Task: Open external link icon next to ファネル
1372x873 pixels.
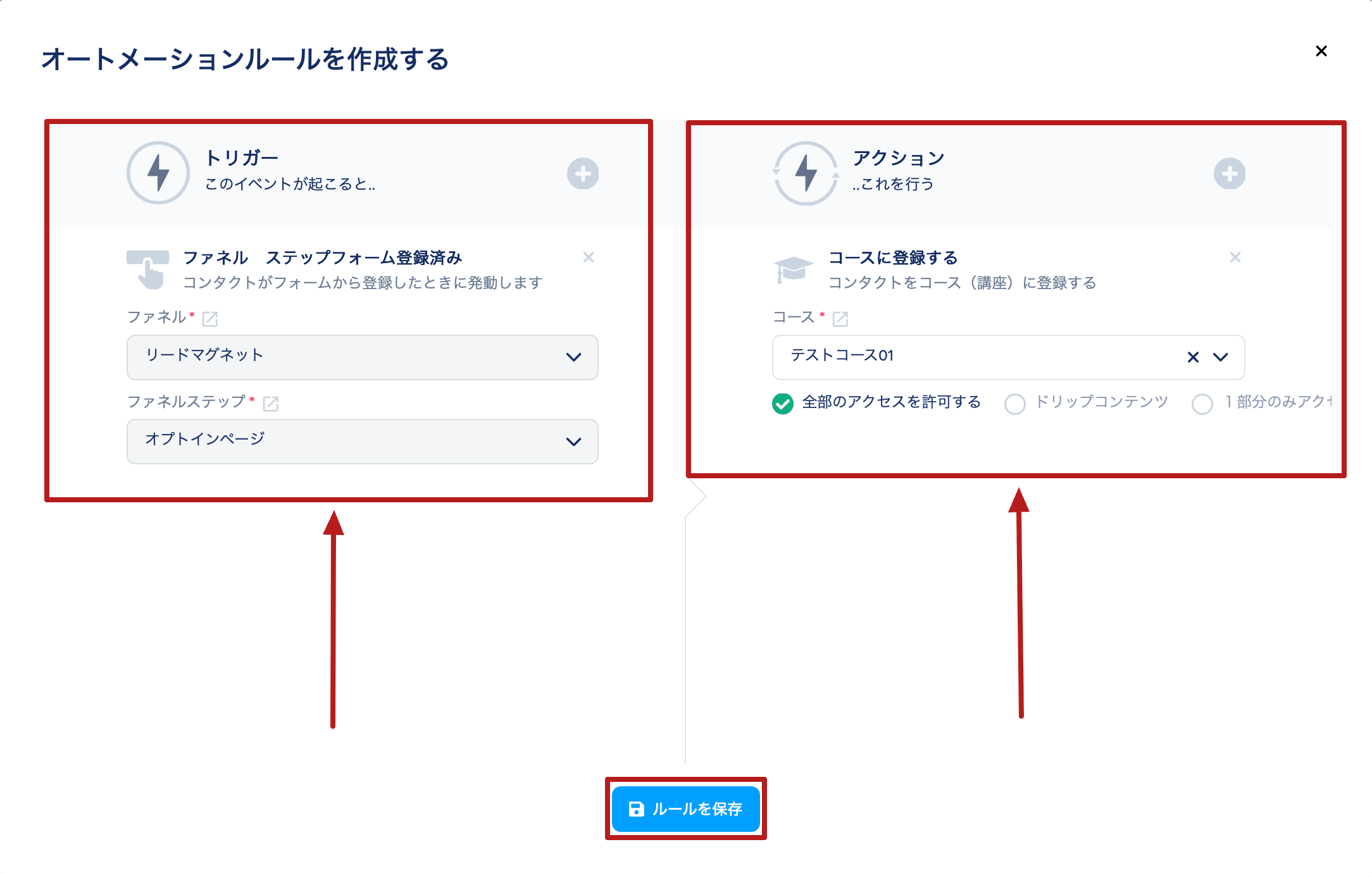Action: coord(210,319)
